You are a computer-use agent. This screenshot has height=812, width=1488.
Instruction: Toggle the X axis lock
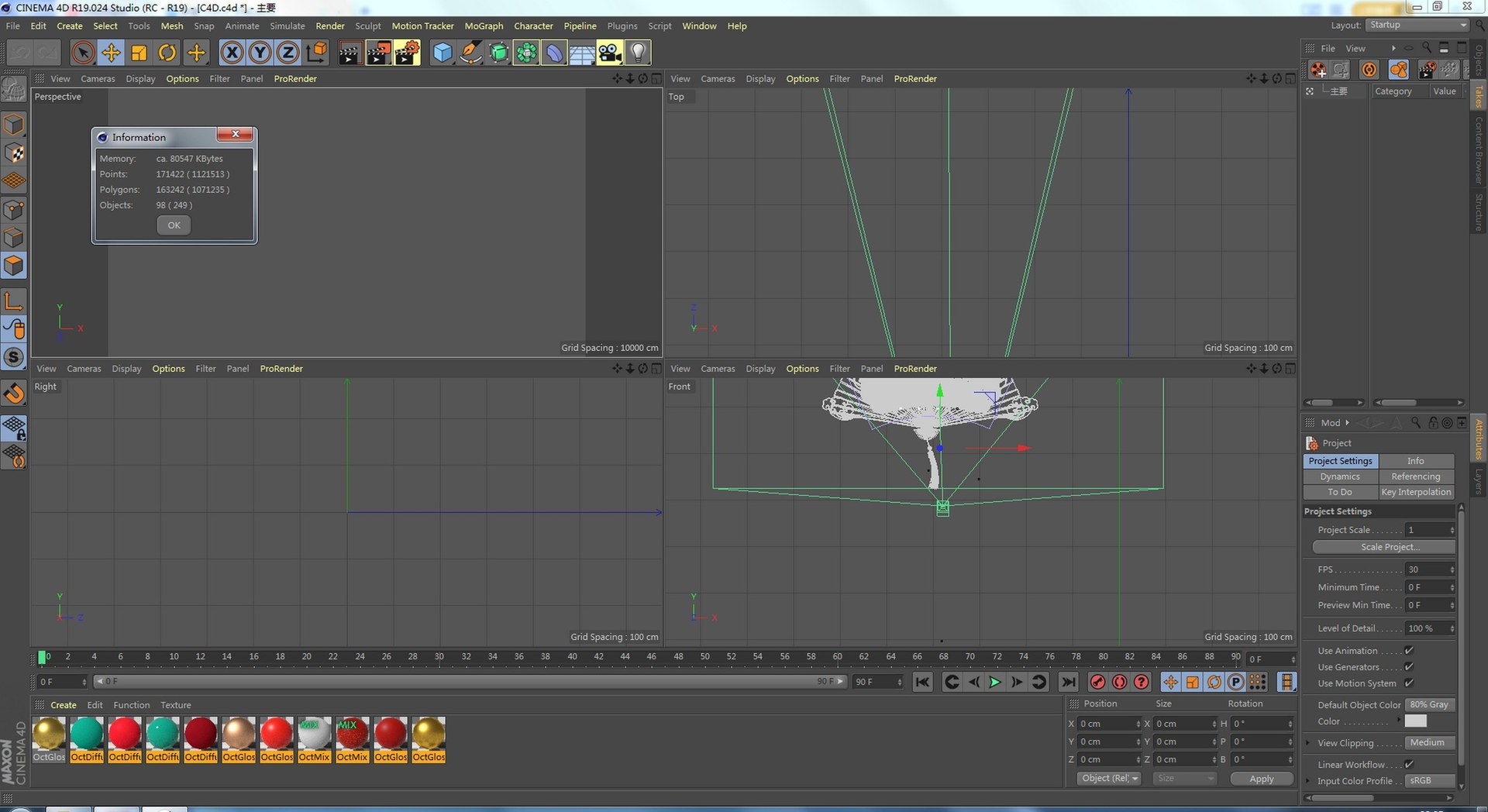click(x=232, y=53)
